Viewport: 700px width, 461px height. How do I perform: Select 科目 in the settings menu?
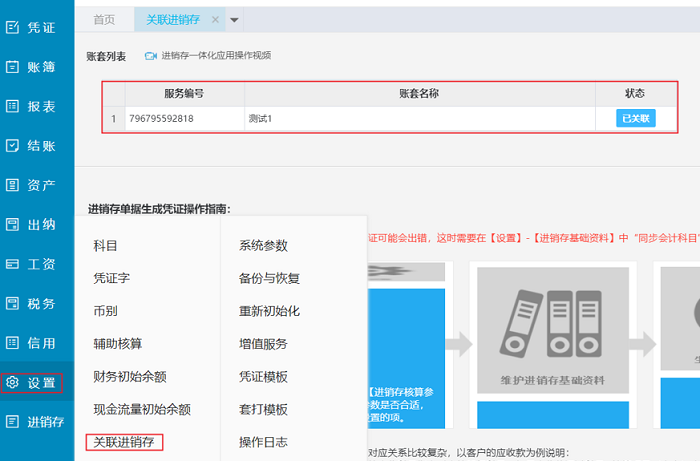click(105, 246)
